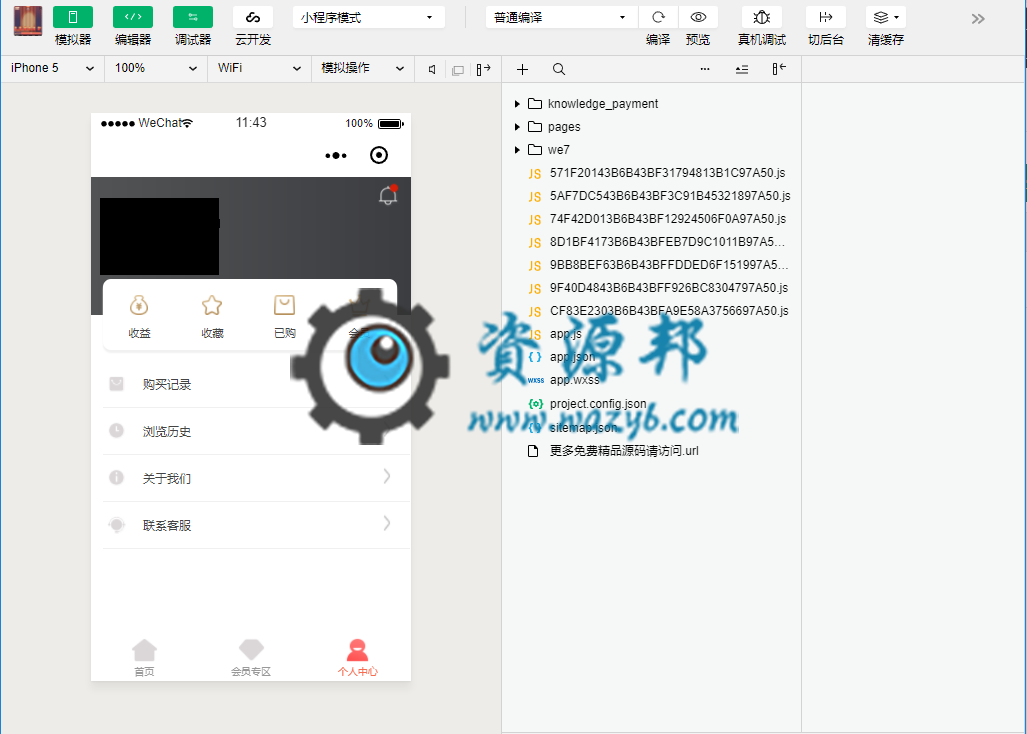This screenshot has width=1027, height=734.
Task: Click the 切后台 switch background icon
Action: click(x=825, y=18)
